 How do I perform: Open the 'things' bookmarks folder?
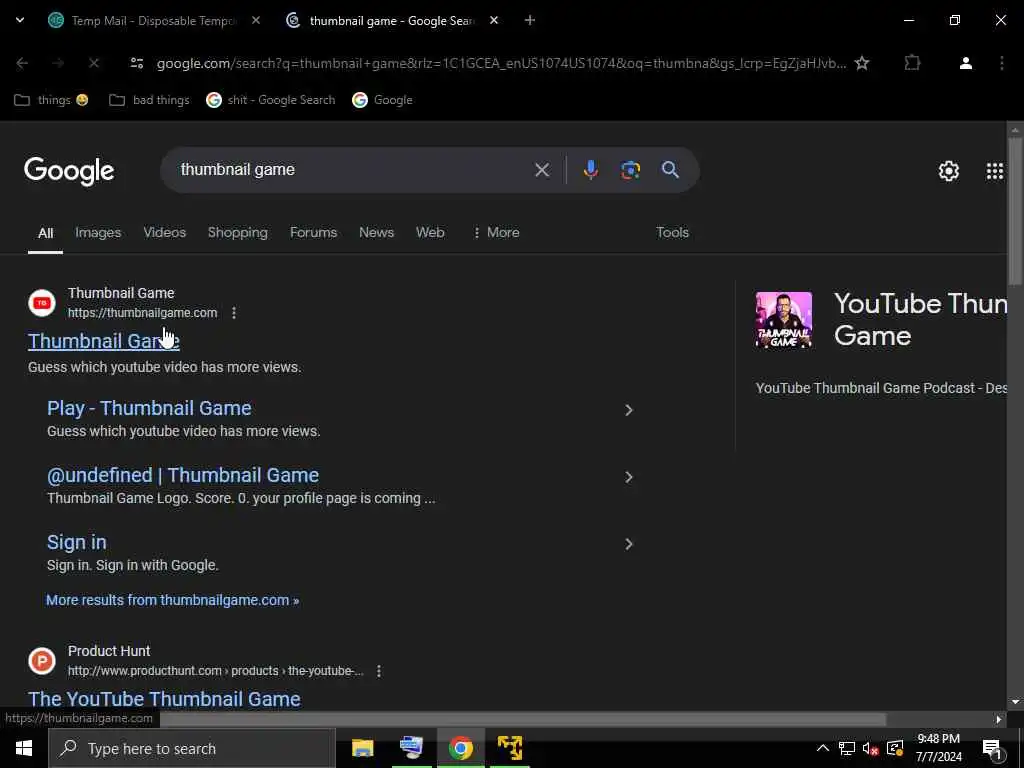point(52,100)
